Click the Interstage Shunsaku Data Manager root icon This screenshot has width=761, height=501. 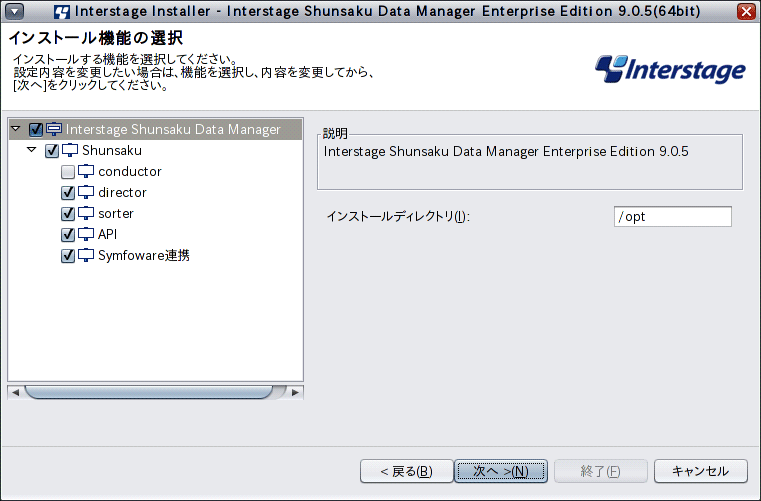[x=54, y=129]
